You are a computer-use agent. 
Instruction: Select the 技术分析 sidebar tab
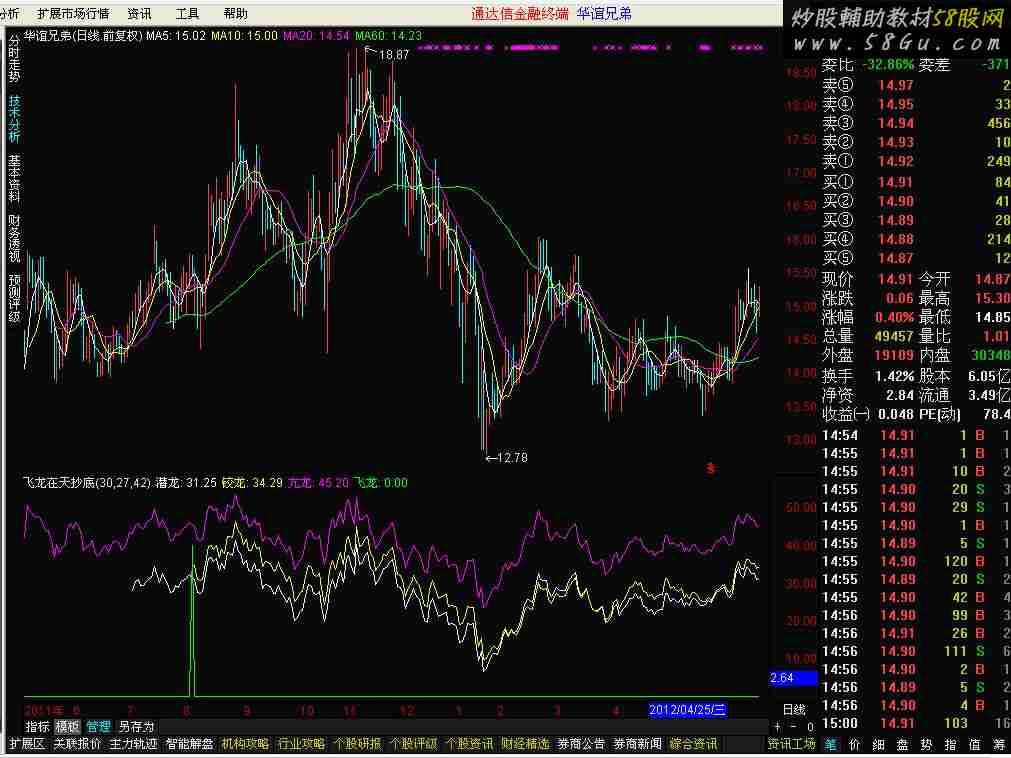pos(14,118)
